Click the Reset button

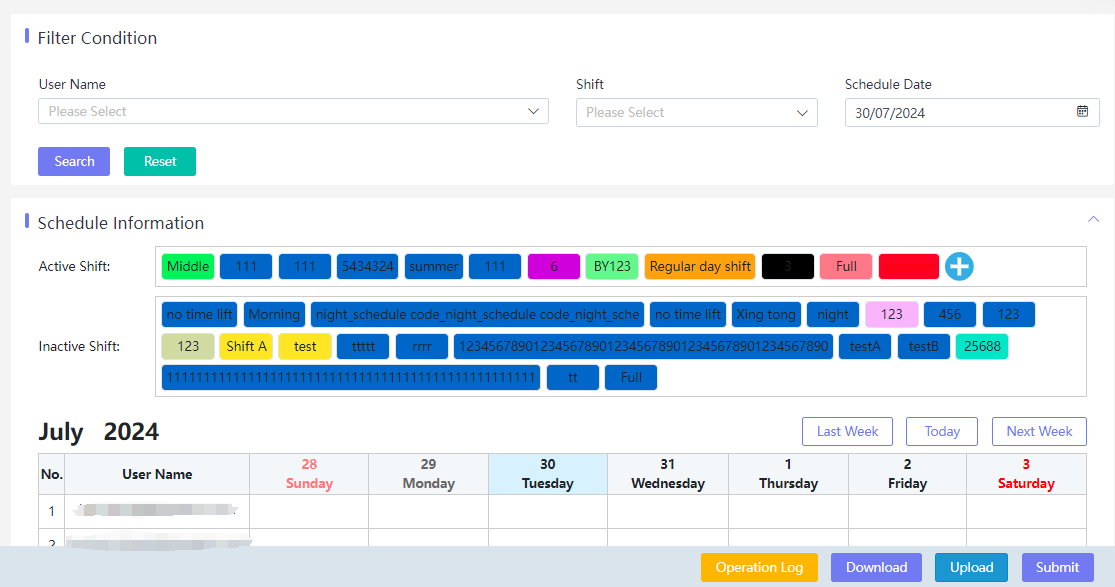(x=160, y=162)
